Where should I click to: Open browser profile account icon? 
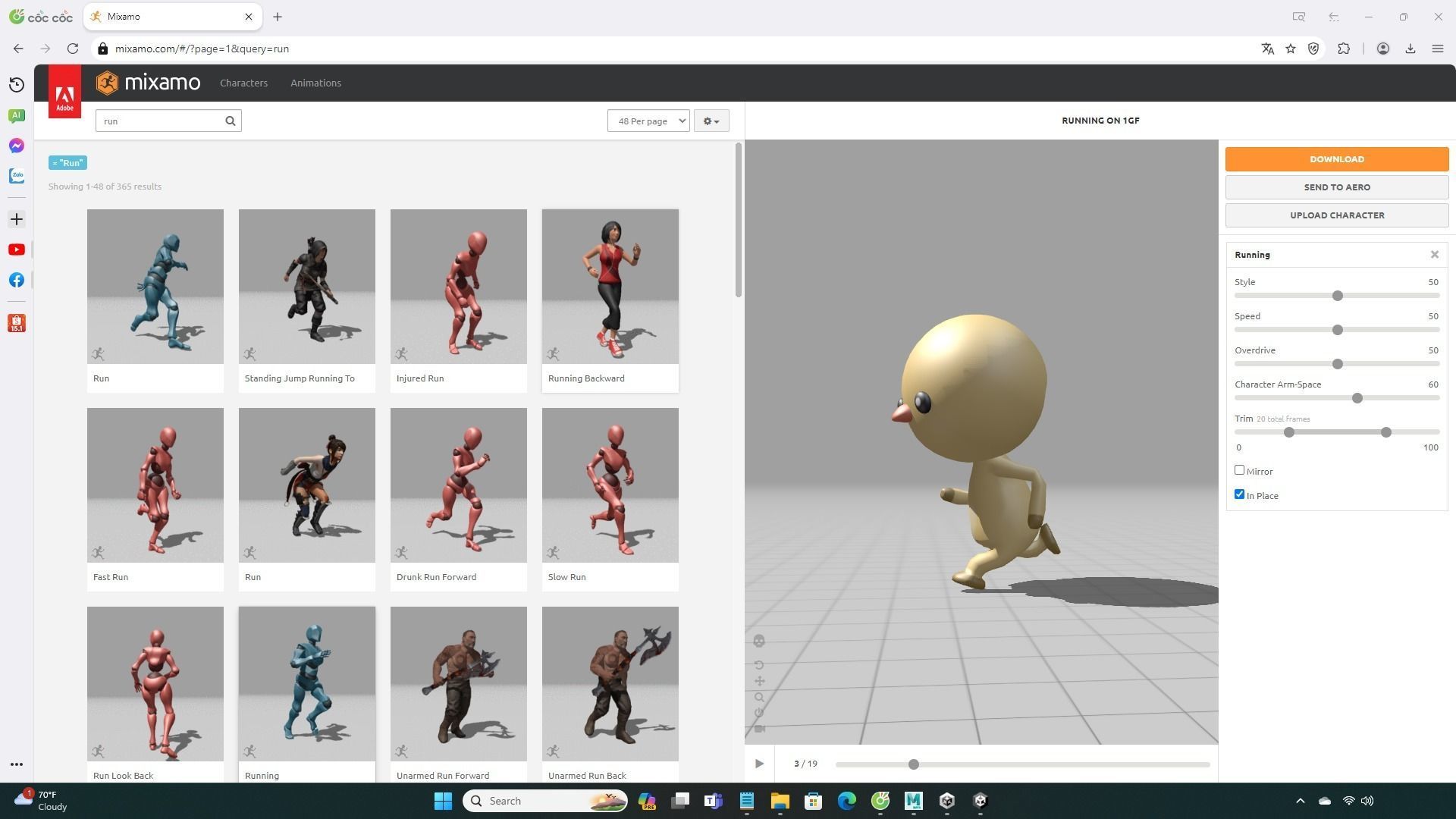[1383, 49]
